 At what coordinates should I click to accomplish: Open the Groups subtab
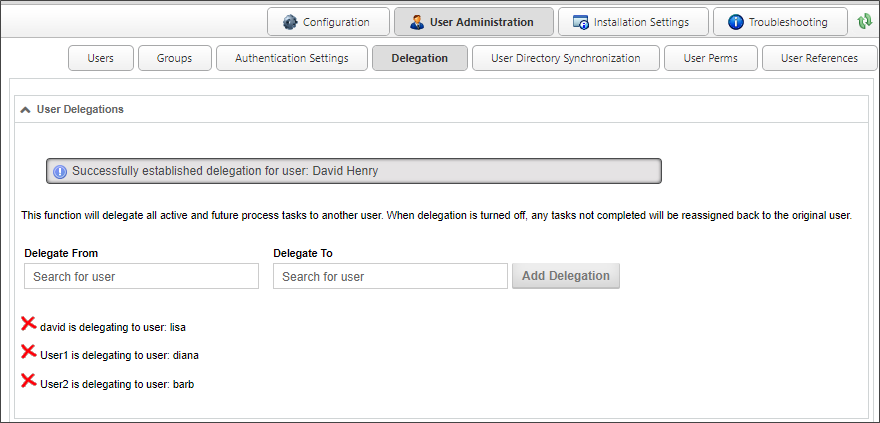pyautogui.click(x=175, y=58)
